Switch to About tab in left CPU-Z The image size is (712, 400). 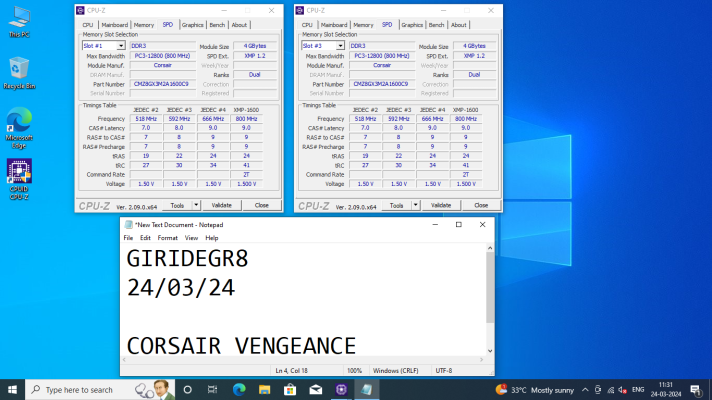point(239,25)
